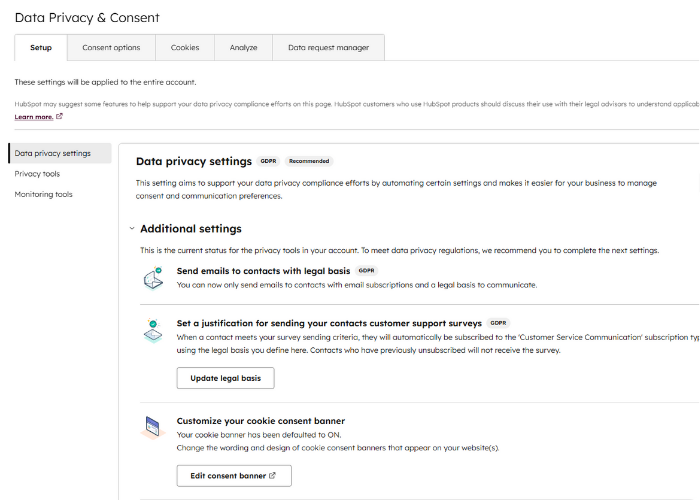Viewport: 700px width, 500px height.
Task: Open the Cookies tab
Action: (x=185, y=47)
